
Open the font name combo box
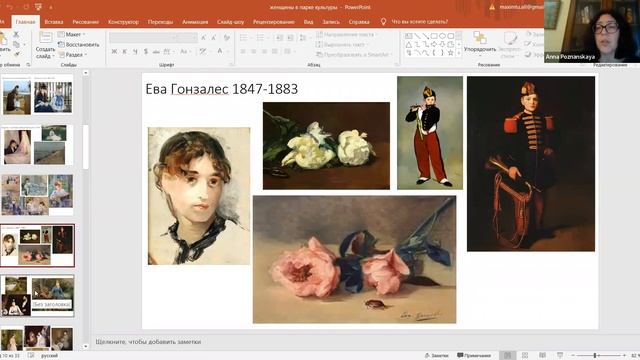(x=144, y=38)
